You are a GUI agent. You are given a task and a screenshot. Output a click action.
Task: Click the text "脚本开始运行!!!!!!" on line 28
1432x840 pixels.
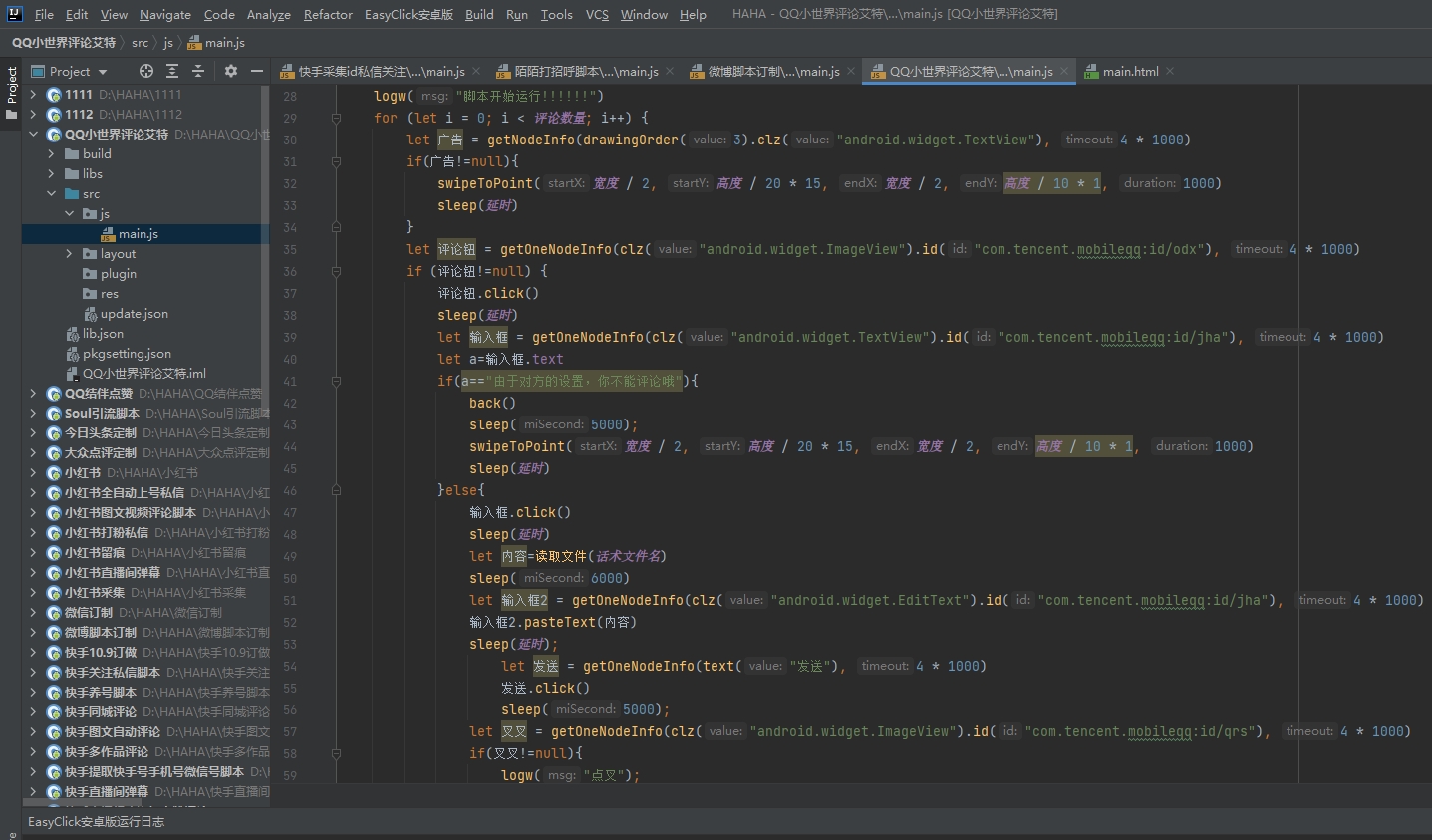529,96
